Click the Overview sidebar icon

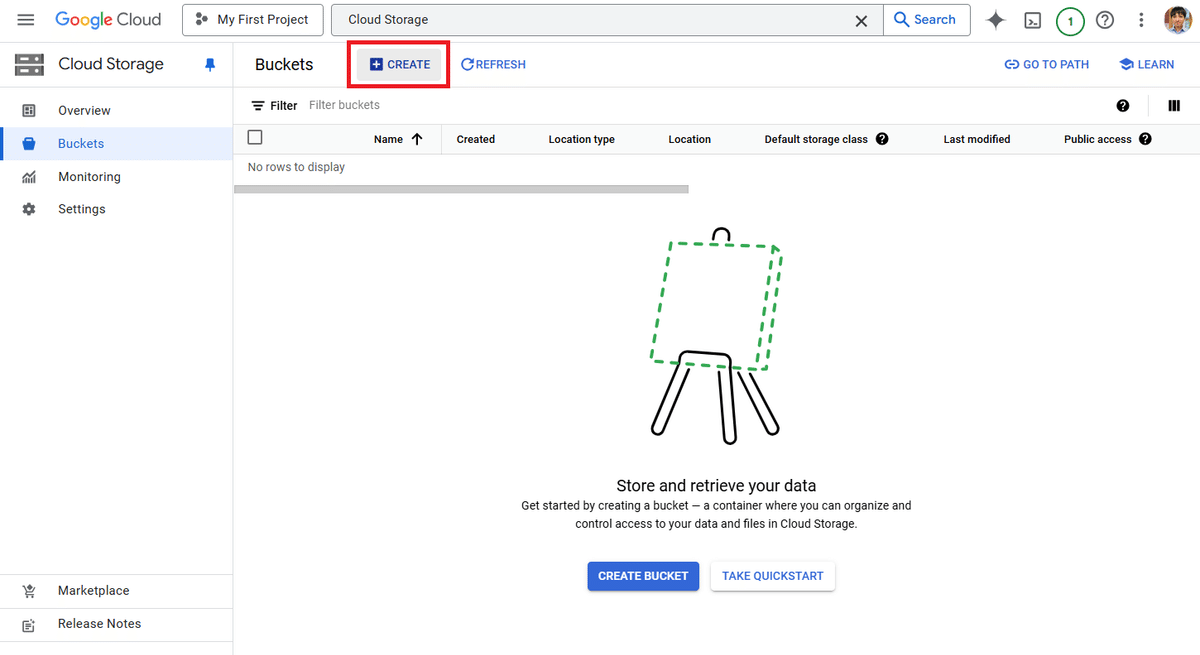tap(29, 110)
